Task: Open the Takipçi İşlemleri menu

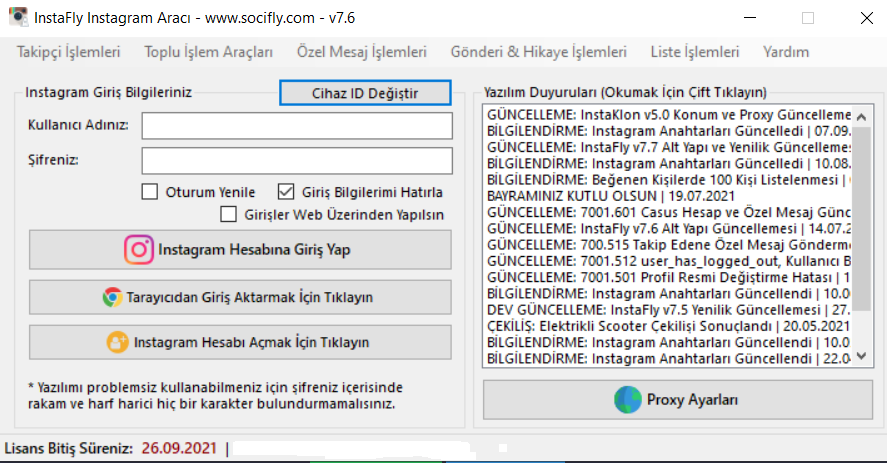Action: pos(68,52)
